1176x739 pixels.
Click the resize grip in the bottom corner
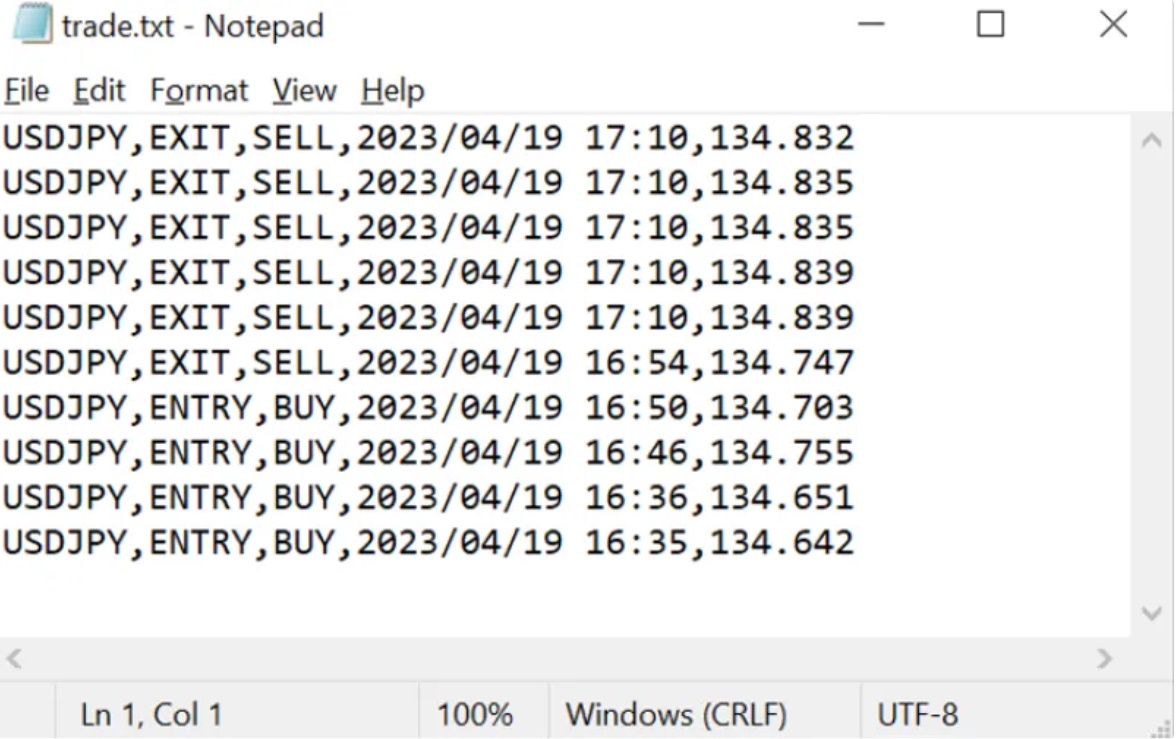pos(1163,727)
